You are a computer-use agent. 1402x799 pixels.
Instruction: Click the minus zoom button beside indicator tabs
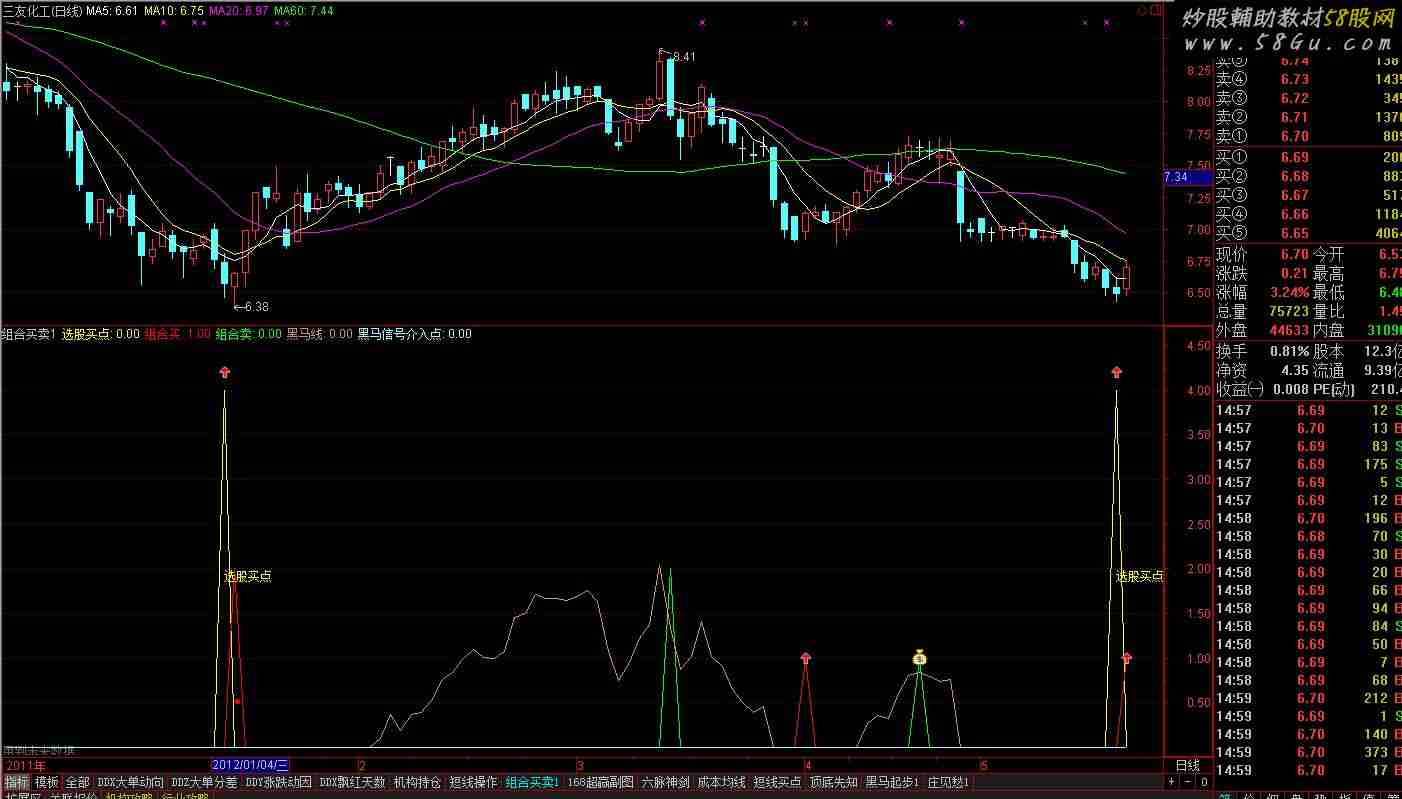click(x=1189, y=781)
